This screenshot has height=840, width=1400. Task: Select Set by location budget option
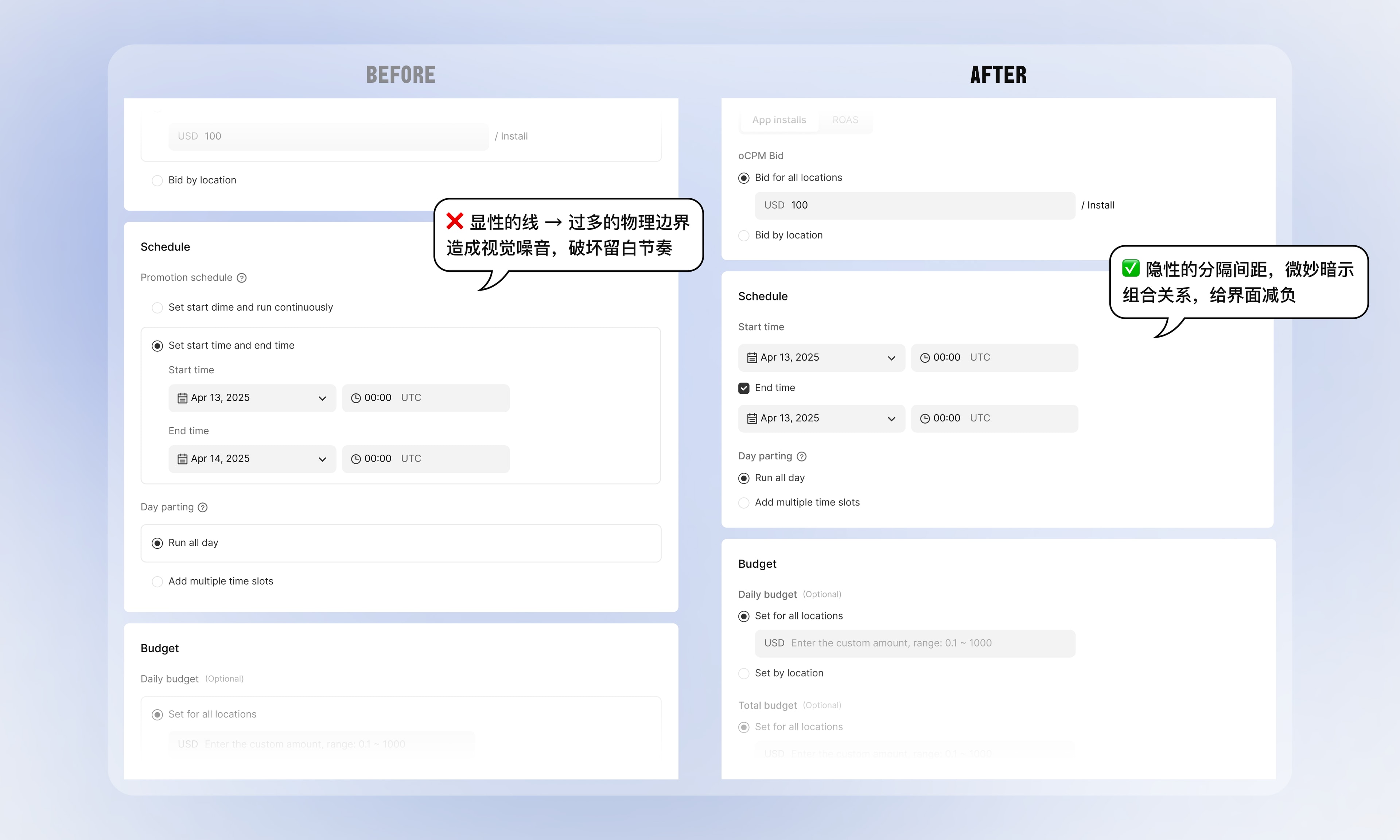point(744,674)
